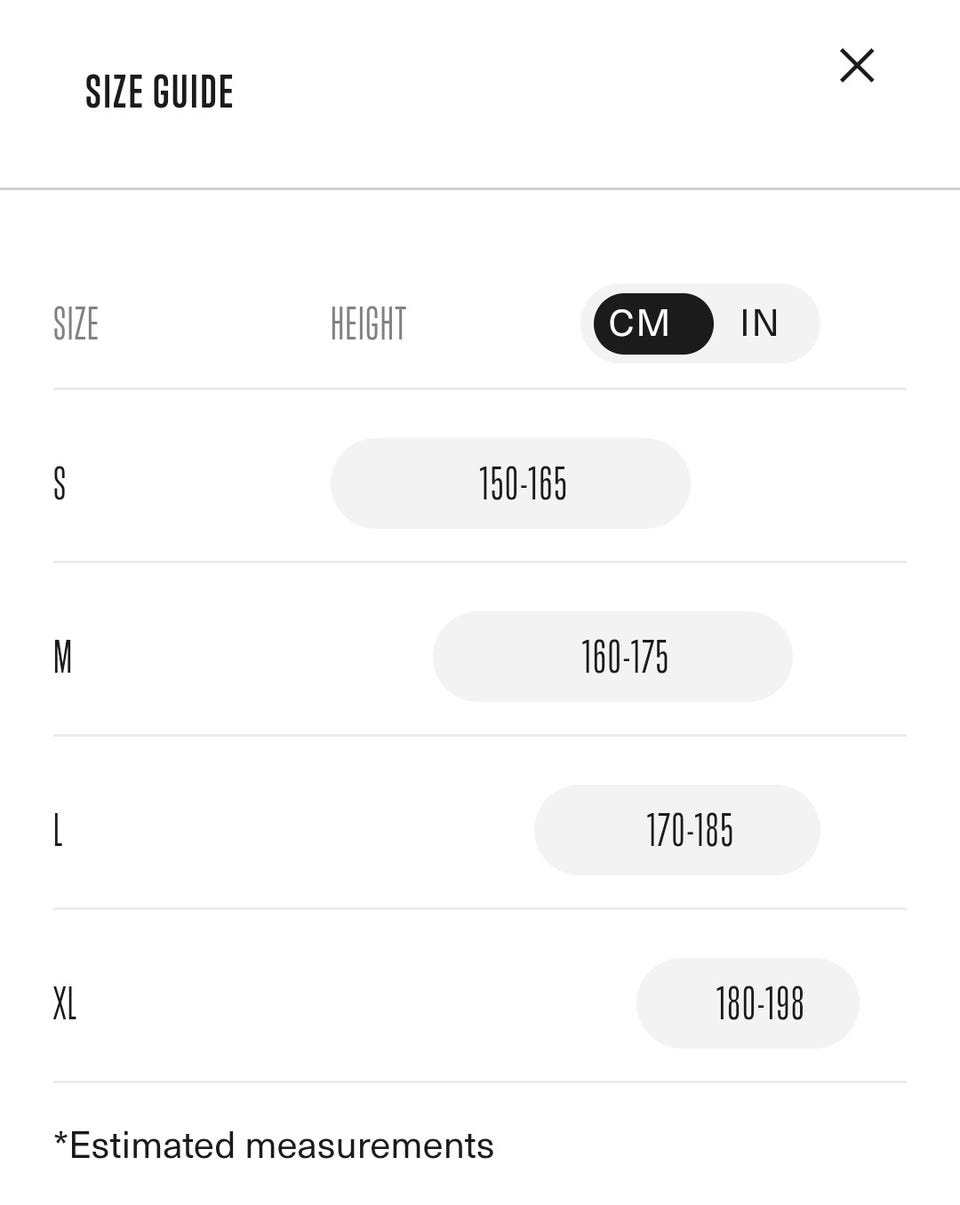
Task: Select the XL size label
Action: coord(64,1003)
